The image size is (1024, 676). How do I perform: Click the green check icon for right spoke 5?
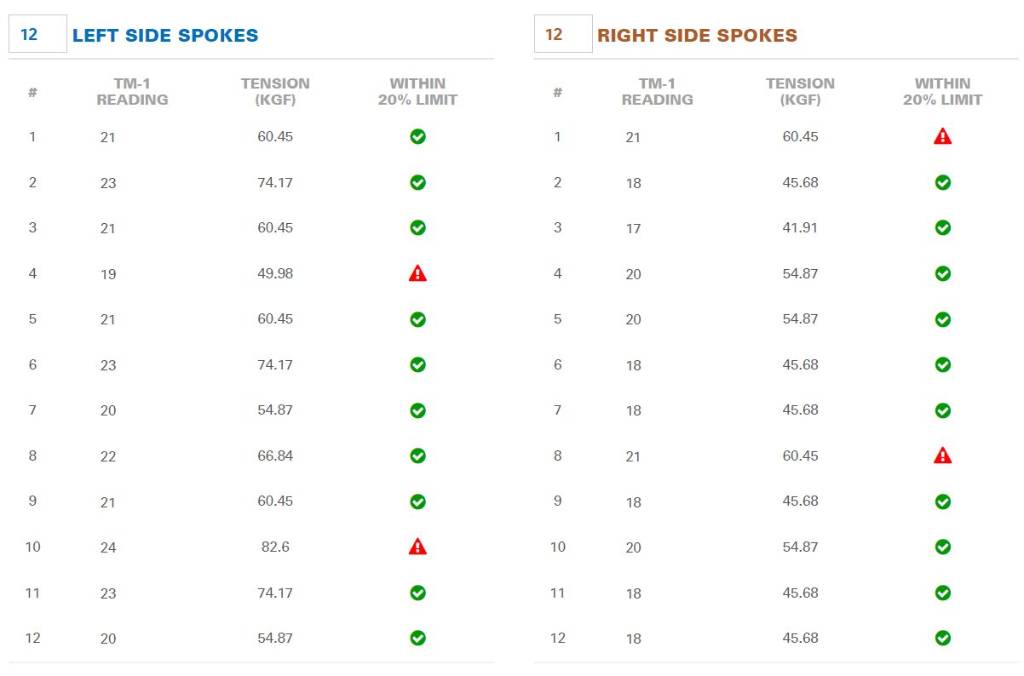(x=942, y=319)
